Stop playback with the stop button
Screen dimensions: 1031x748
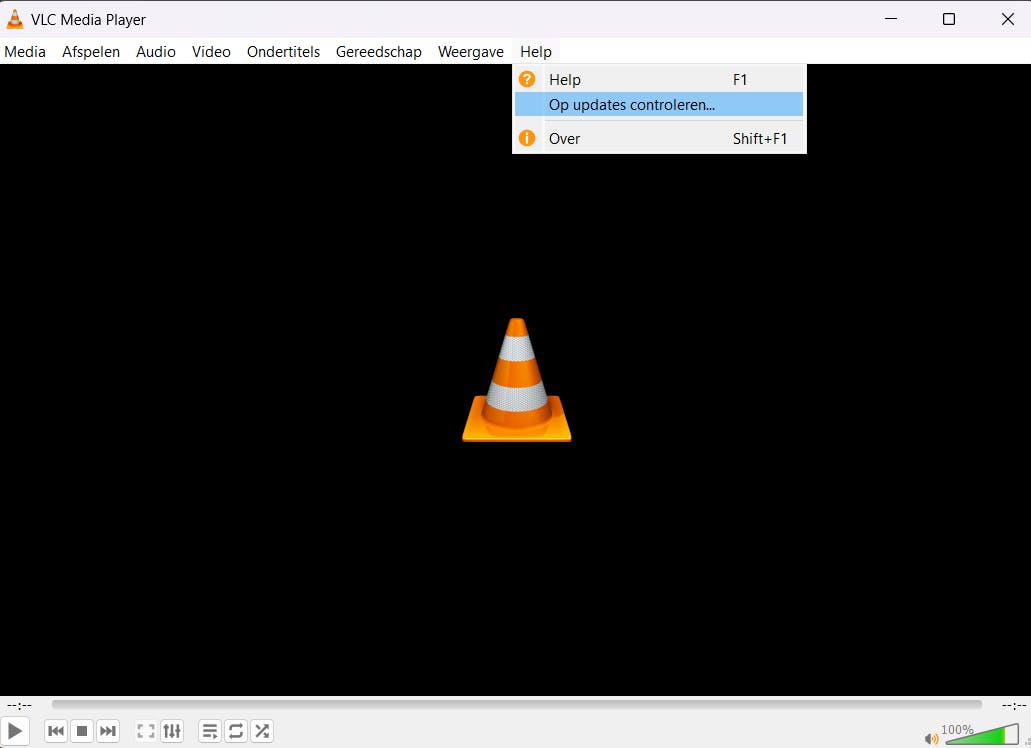pyautogui.click(x=82, y=731)
